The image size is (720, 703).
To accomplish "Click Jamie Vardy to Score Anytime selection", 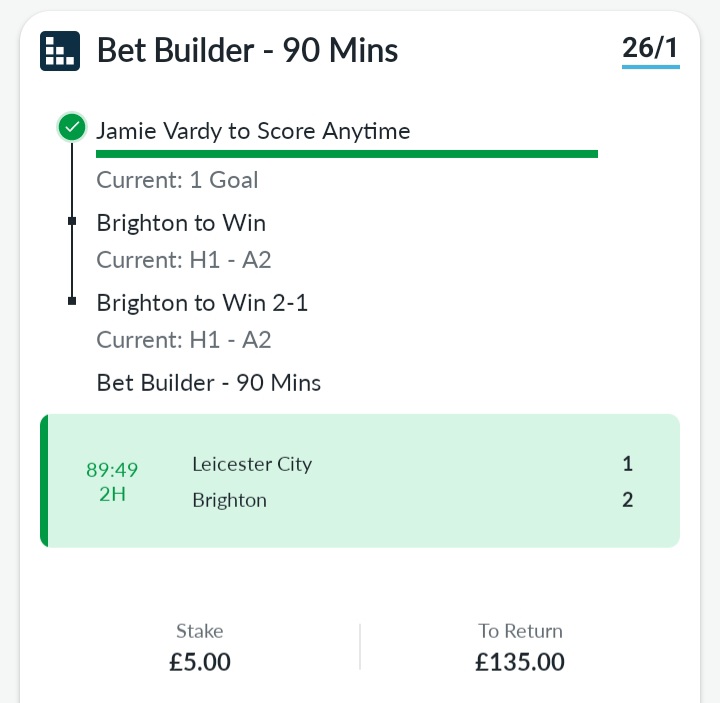I will pyautogui.click(x=253, y=131).
